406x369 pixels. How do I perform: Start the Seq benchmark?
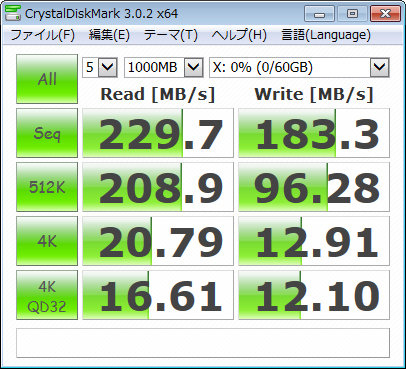pos(47,133)
